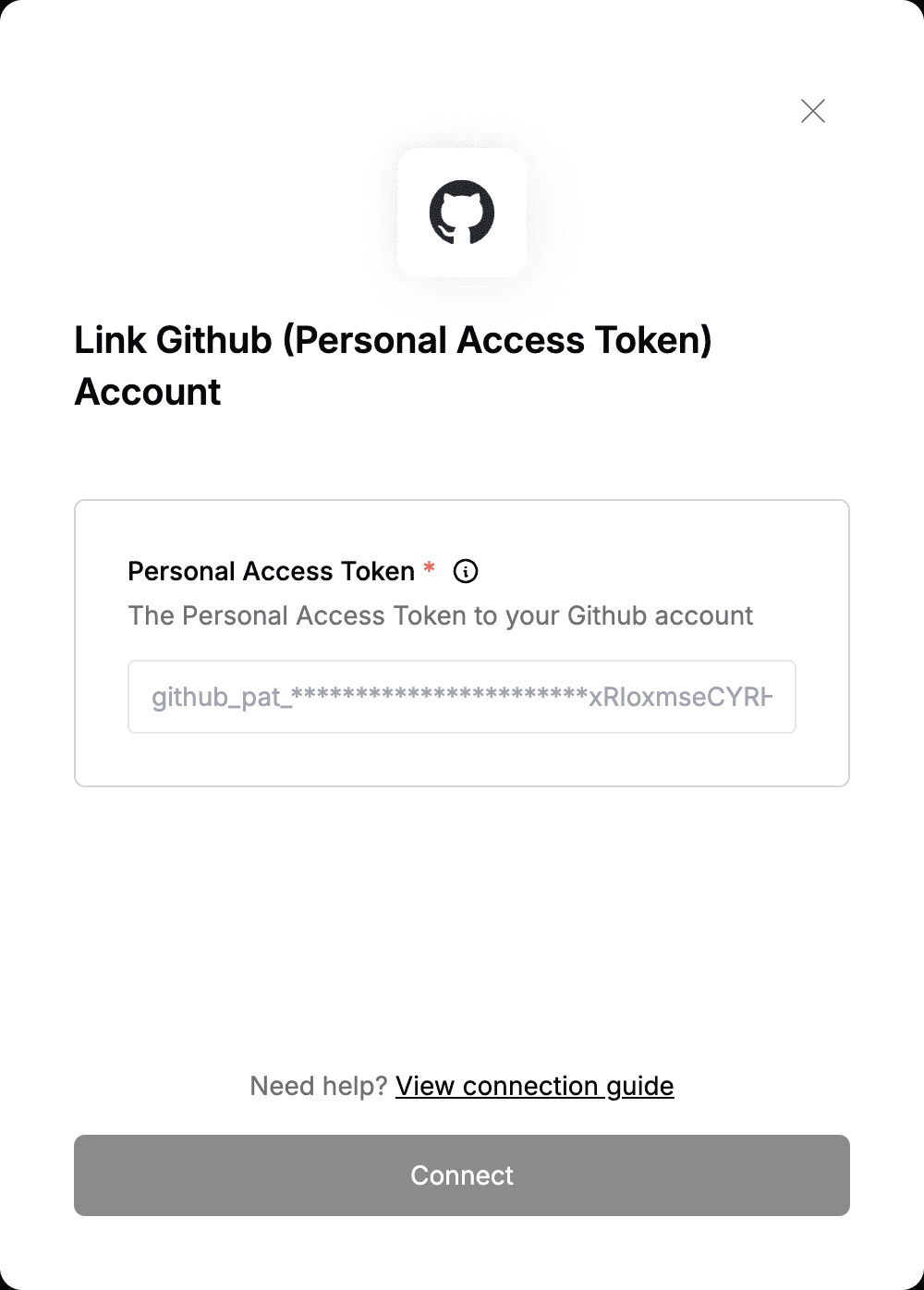Click the word "Account" in the dialog title
This screenshot has width=924, height=1290.
tap(148, 392)
